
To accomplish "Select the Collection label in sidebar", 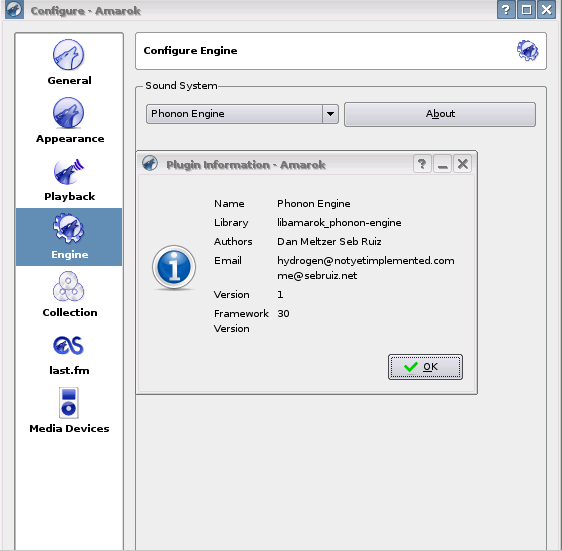I will 70,313.
